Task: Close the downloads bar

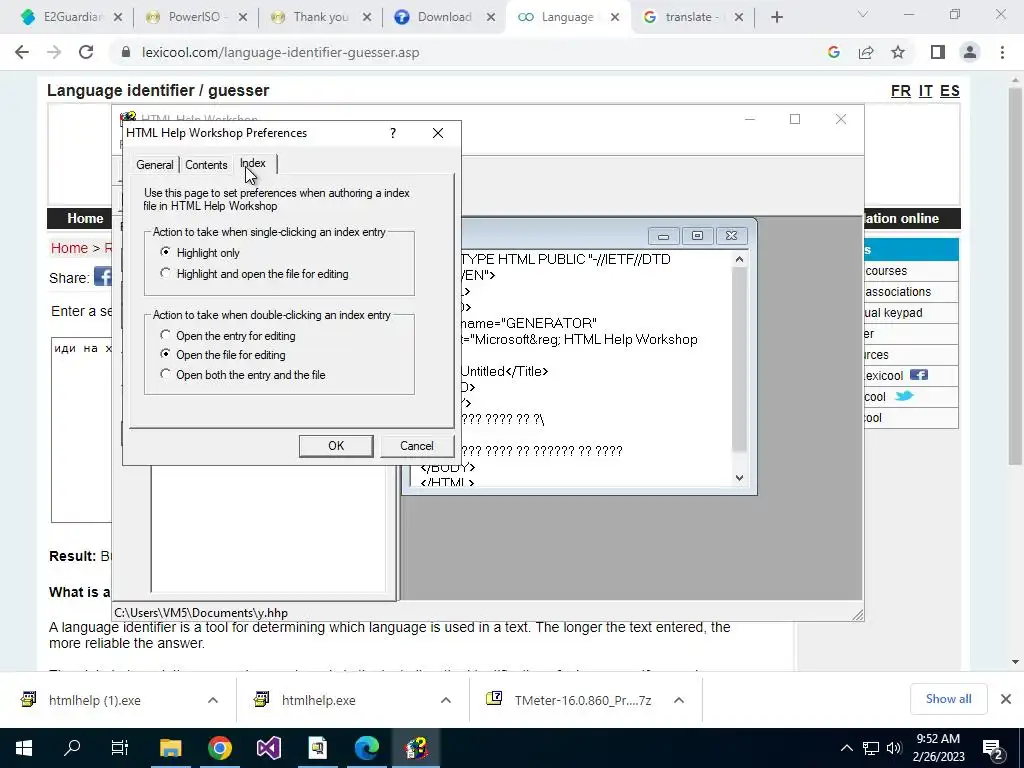Action: 1006,699
